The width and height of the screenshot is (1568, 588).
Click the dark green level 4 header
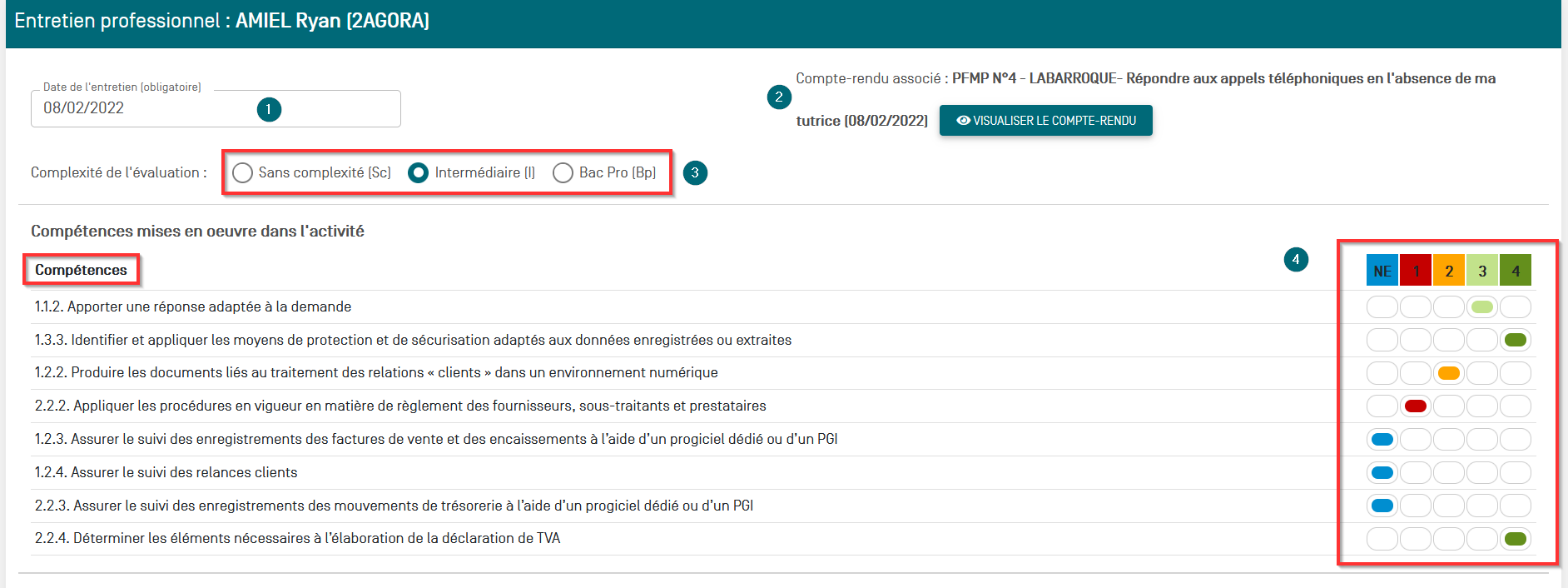[x=1516, y=271]
